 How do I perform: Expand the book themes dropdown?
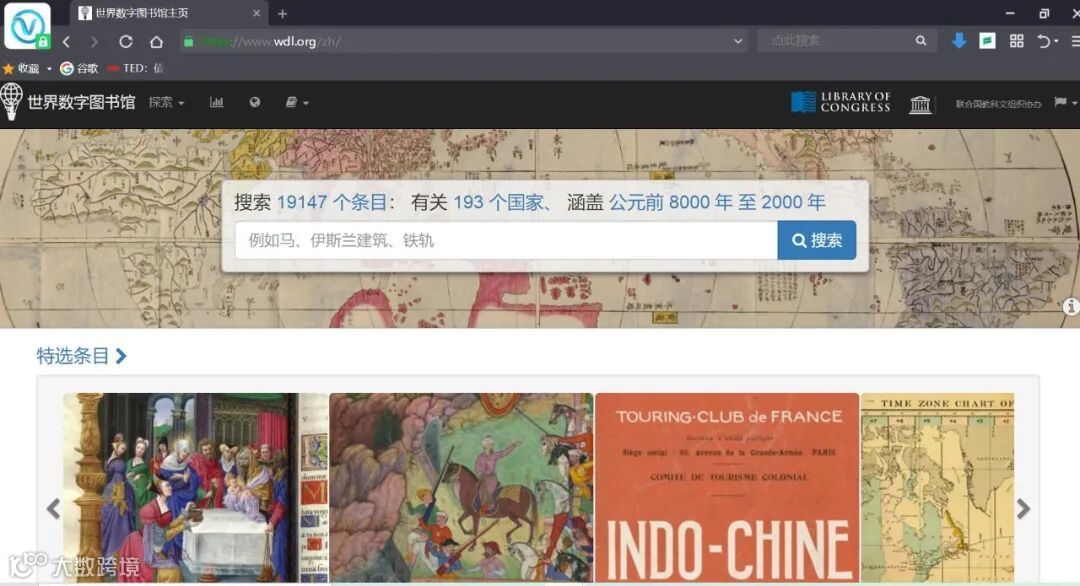point(297,102)
